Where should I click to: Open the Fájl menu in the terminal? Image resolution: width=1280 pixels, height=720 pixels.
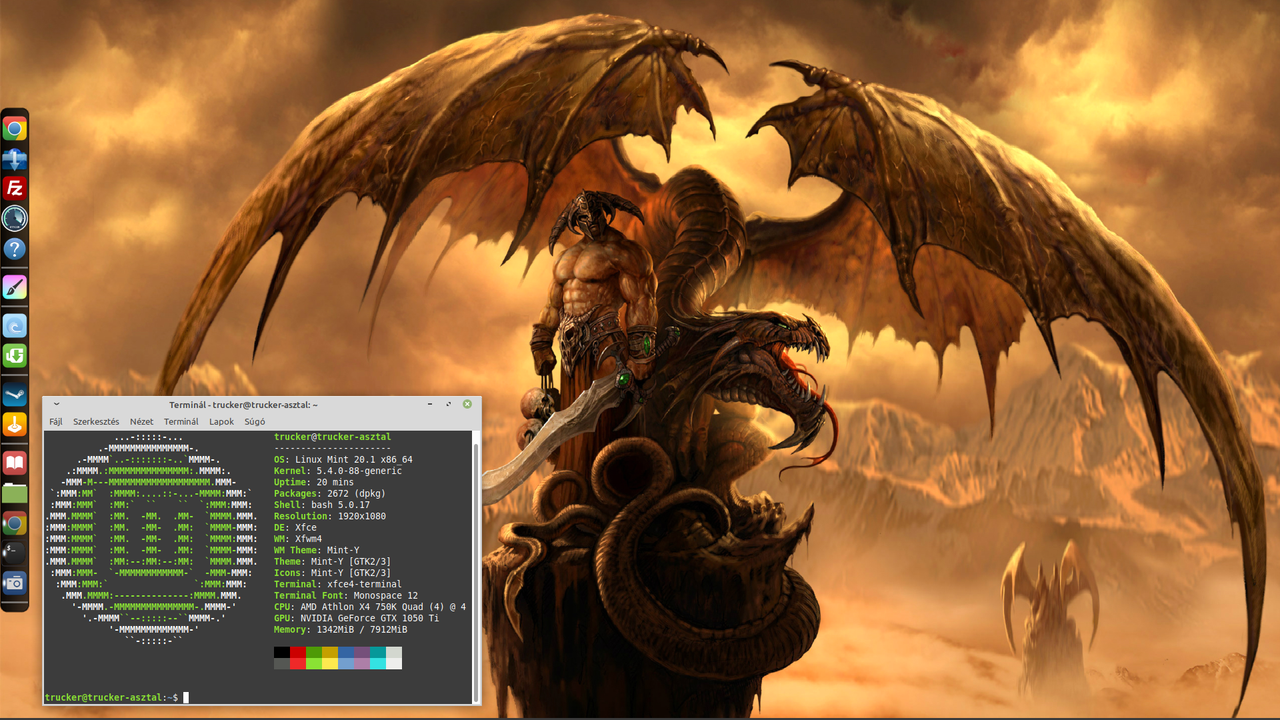56,422
